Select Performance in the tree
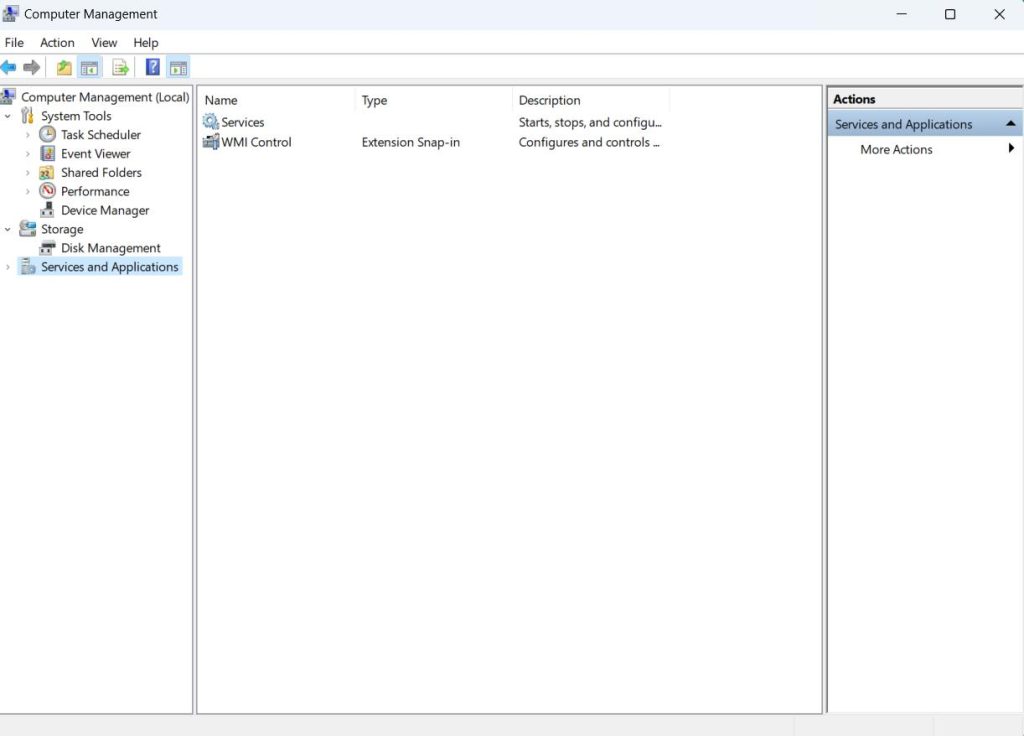This screenshot has height=736, width=1024. [95, 191]
